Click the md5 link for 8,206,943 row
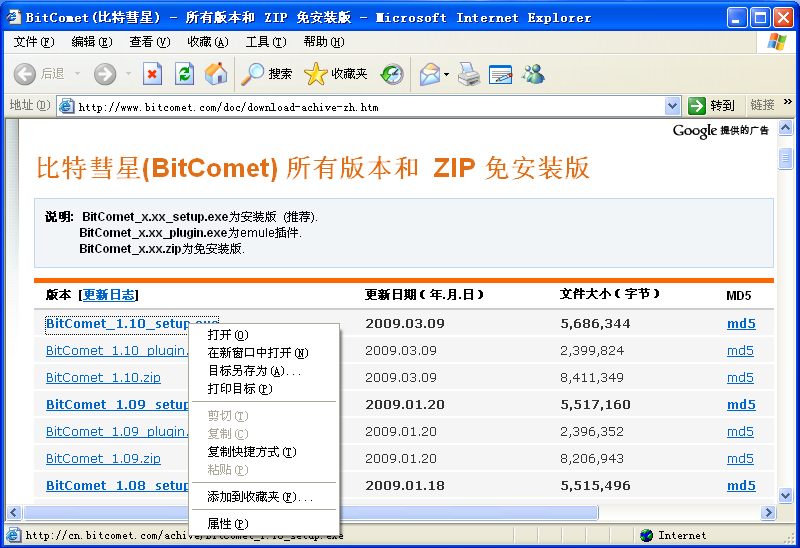 pos(740,459)
